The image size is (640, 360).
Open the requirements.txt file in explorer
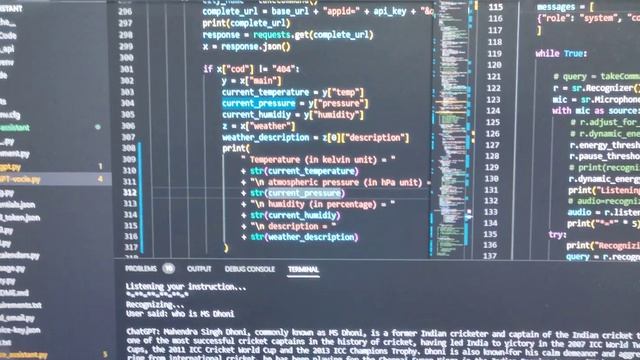pyautogui.click(x=21, y=305)
